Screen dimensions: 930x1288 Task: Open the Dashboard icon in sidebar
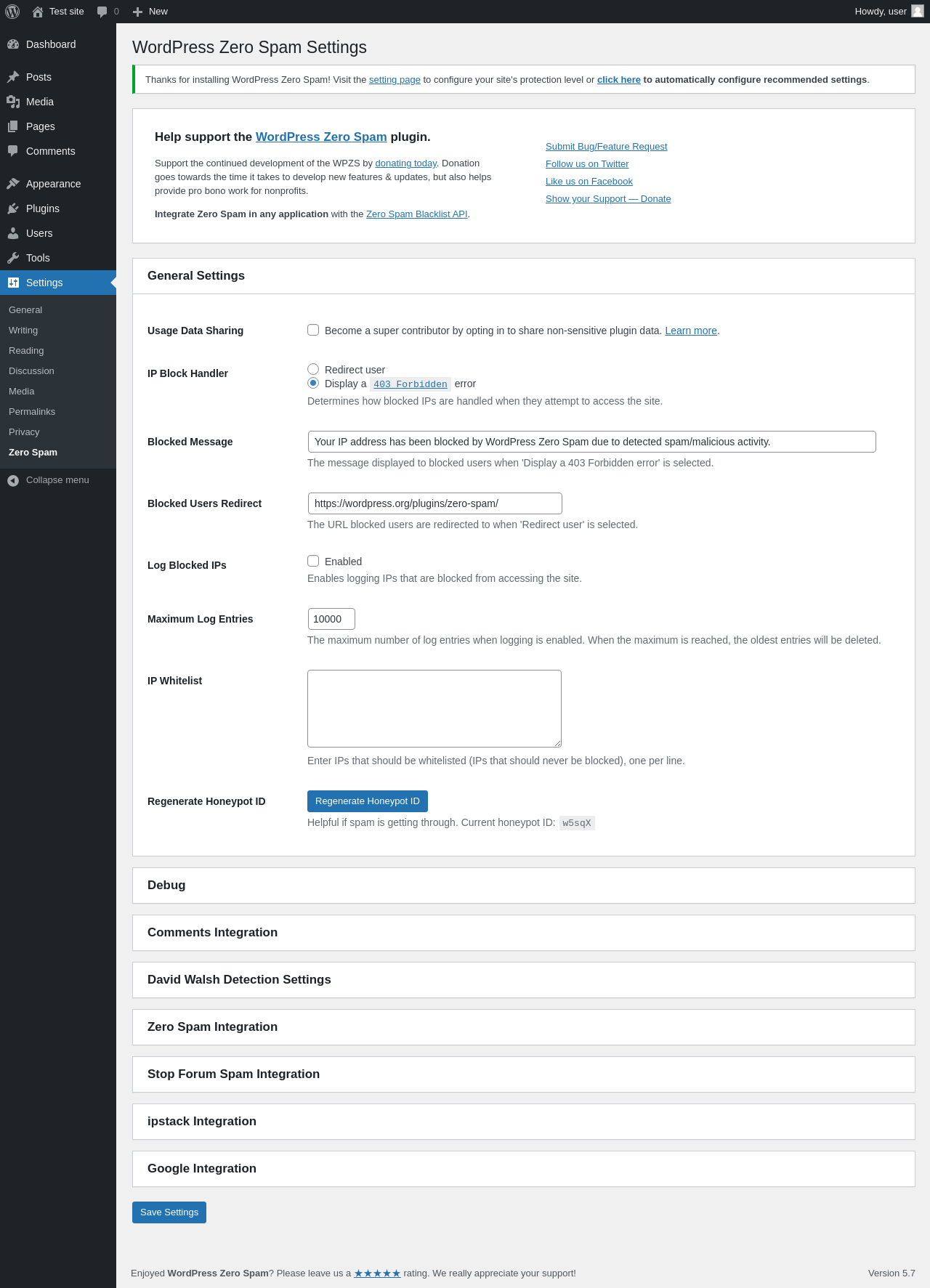[13, 44]
